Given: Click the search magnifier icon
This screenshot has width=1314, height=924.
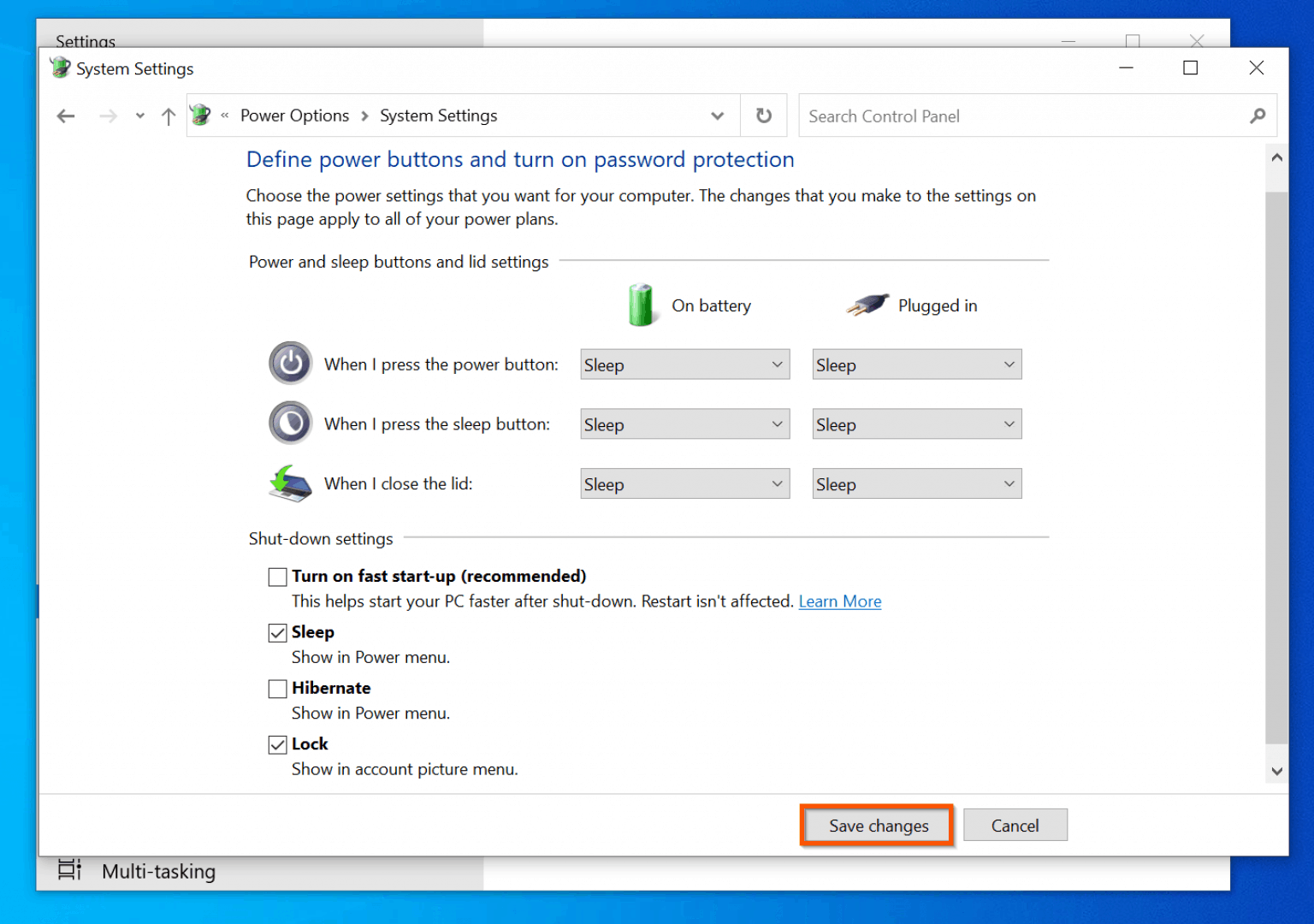Looking at the screenshot, I should 1258,115.
